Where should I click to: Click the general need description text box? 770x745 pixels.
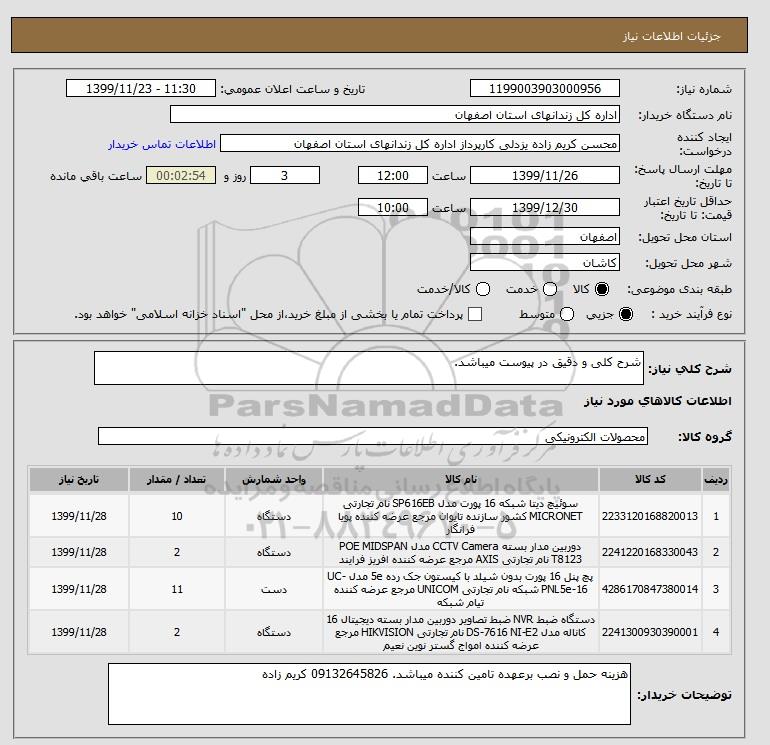(x=369, y=368)
